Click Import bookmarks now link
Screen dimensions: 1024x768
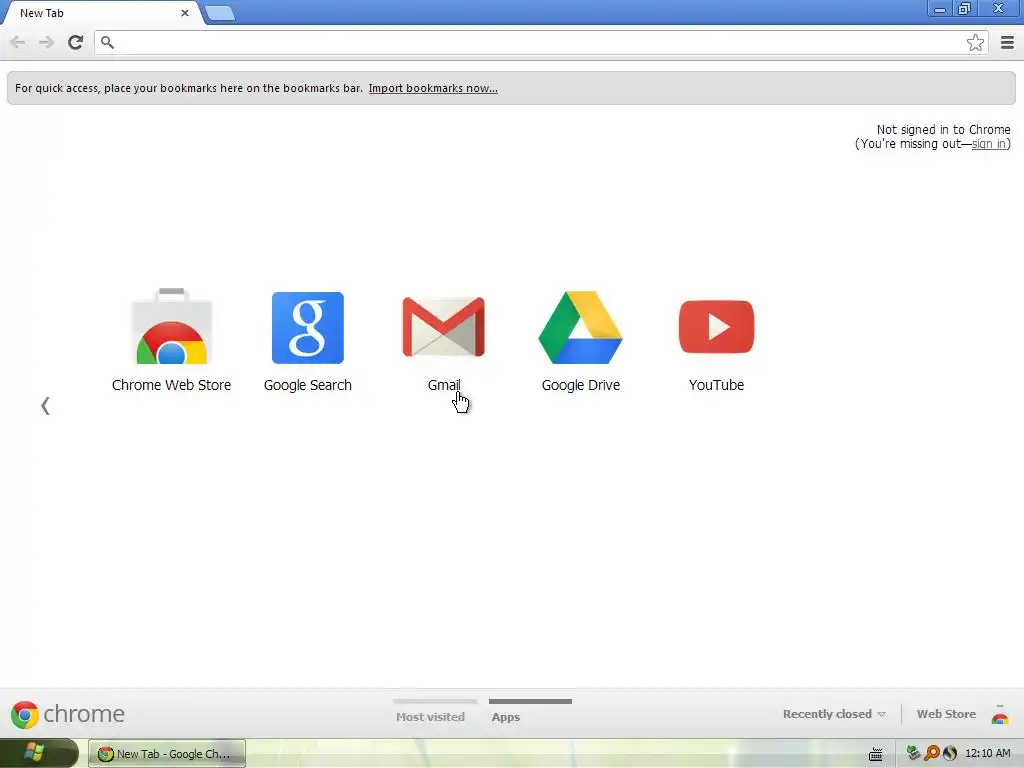pos(433,88)
